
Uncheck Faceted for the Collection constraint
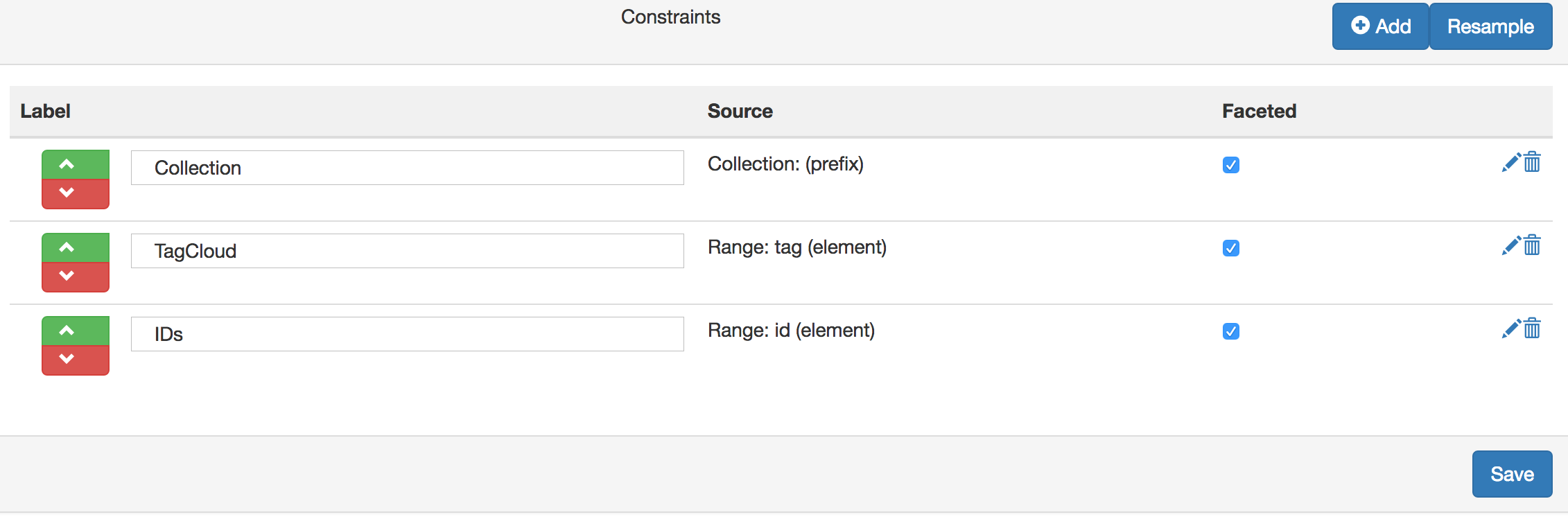click(x=1231, y=165)
